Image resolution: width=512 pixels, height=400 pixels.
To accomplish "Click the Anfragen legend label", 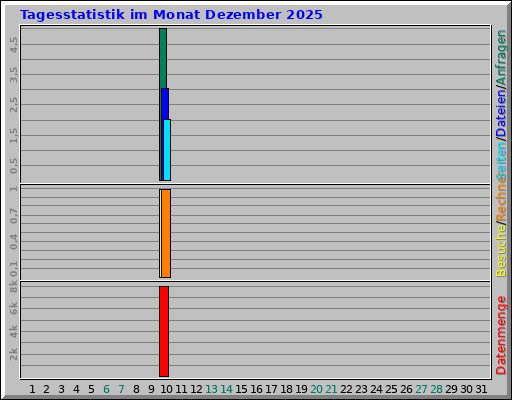I will coord(501,58).
